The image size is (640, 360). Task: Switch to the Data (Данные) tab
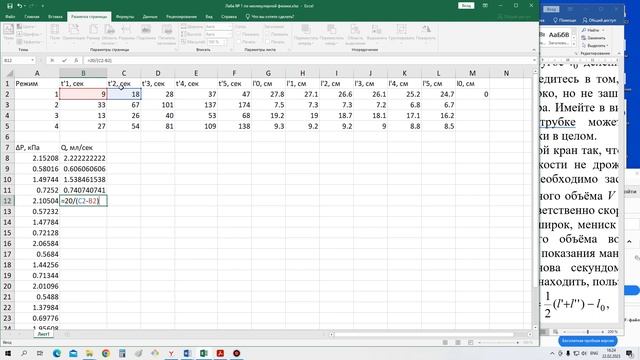pos(150,17)
